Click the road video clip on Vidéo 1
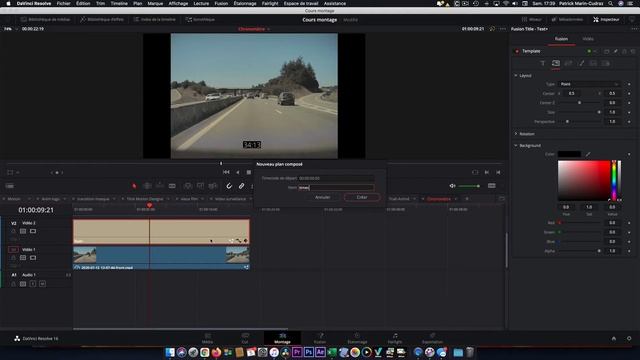 click(x=161, y=258)
